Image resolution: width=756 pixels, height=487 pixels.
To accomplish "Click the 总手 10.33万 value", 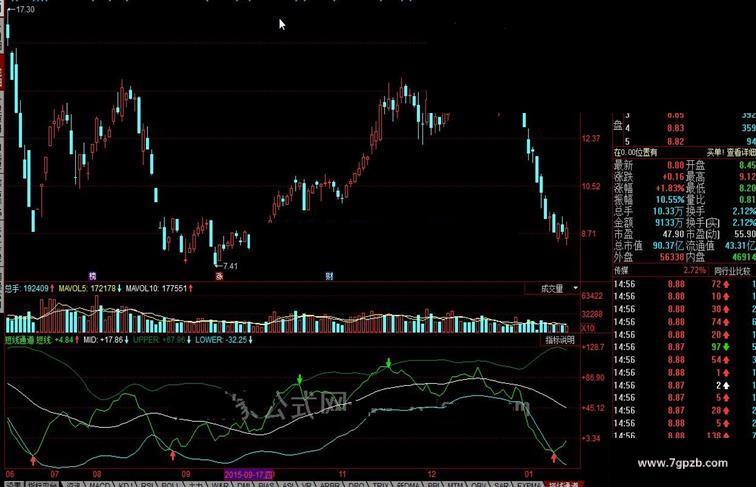I will pos(668,211).
